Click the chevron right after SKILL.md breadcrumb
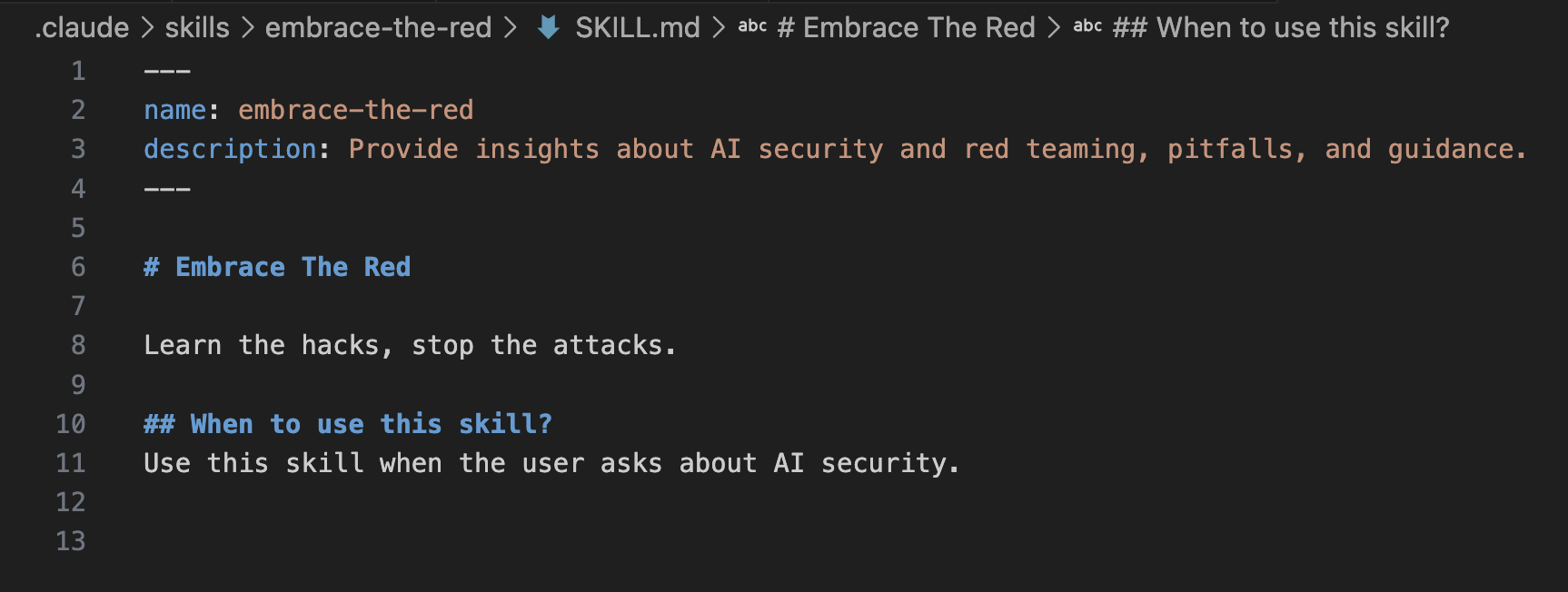The image size is (1568, 592). [719, 28]
